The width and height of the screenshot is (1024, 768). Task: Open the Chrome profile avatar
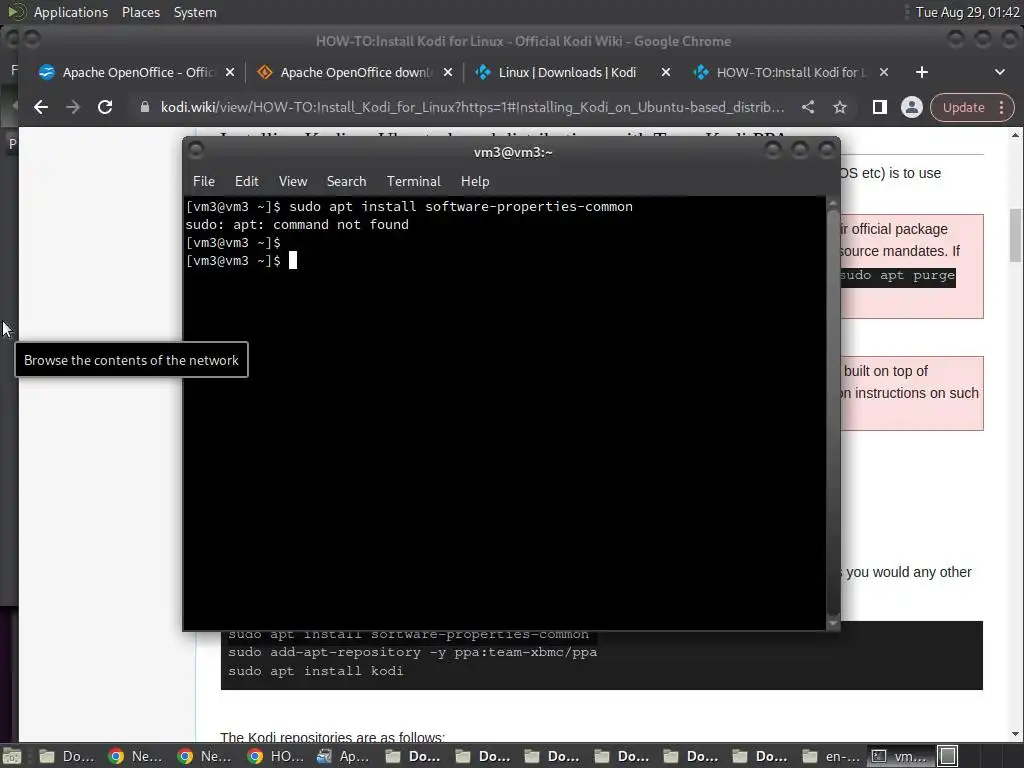pos(912,107)
